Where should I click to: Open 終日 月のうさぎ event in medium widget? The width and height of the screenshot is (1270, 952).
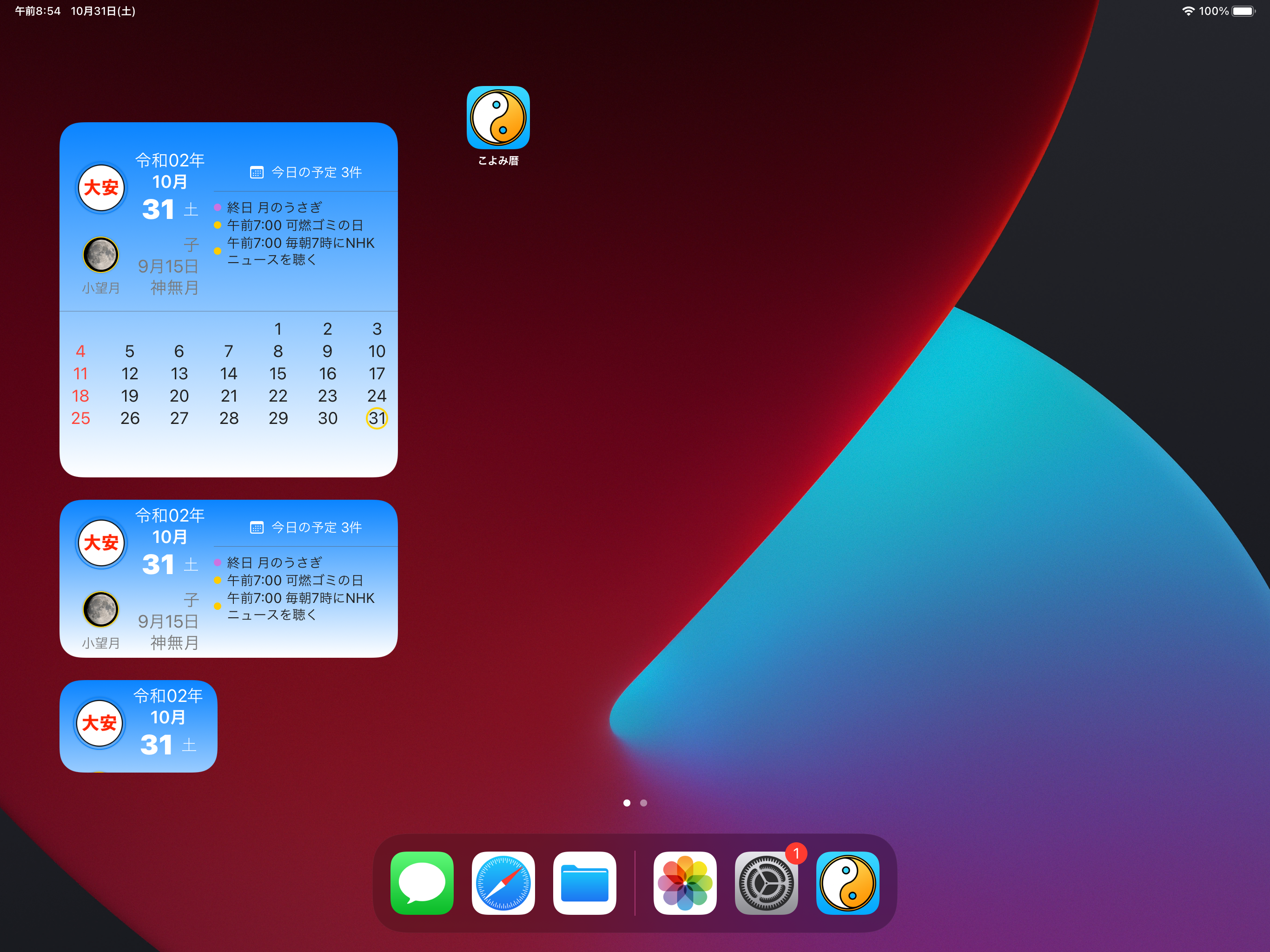pyautogui.click(x=274, y=562)
